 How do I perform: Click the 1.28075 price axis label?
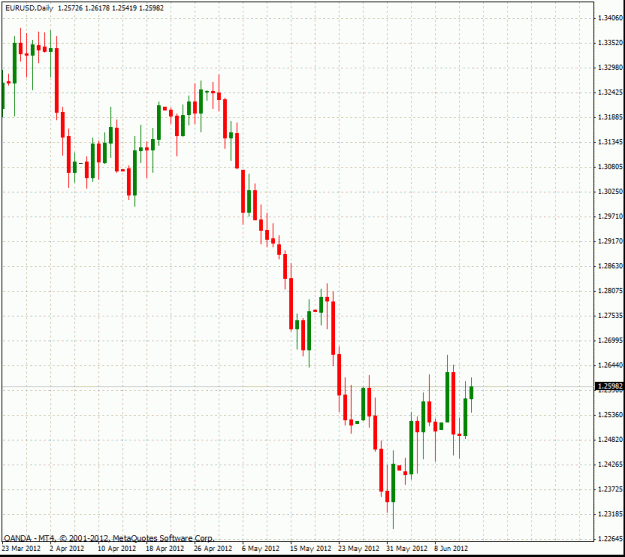click(610, 291)
